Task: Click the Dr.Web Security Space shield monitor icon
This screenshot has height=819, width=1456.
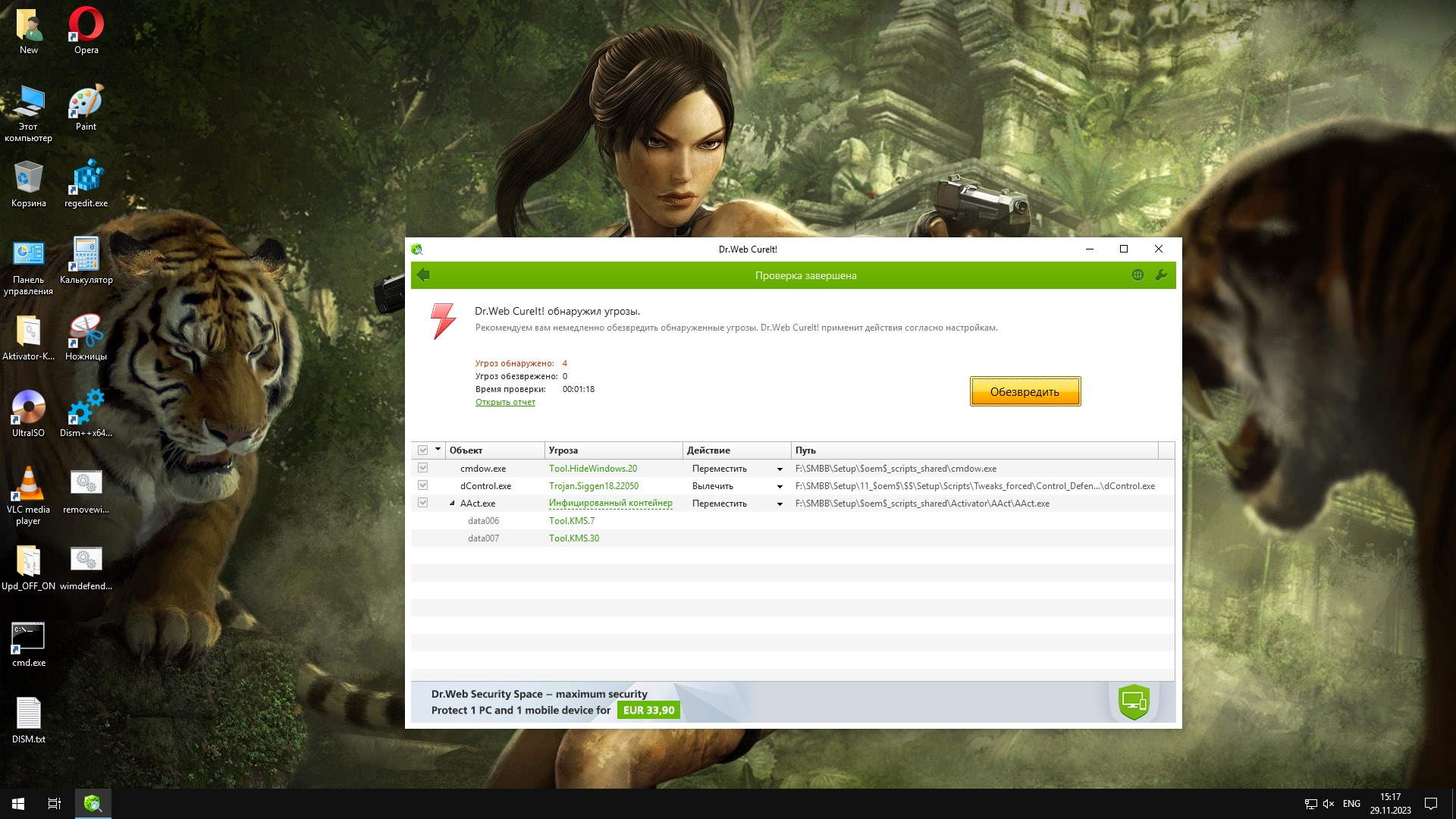Action: pyautogui.click(x=1134, y=701)
